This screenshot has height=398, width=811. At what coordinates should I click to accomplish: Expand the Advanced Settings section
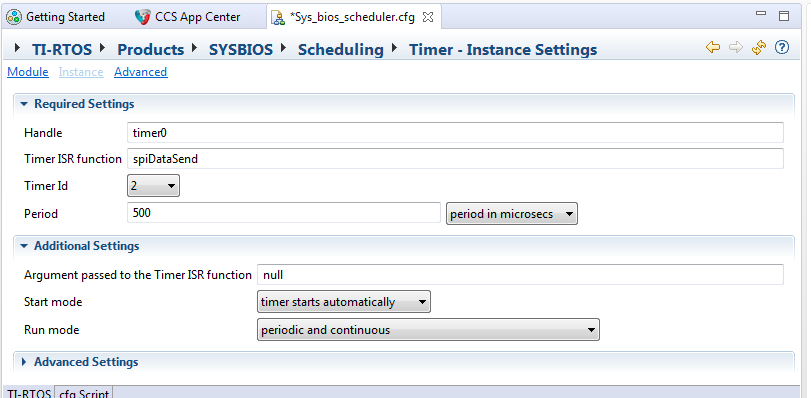24,362
